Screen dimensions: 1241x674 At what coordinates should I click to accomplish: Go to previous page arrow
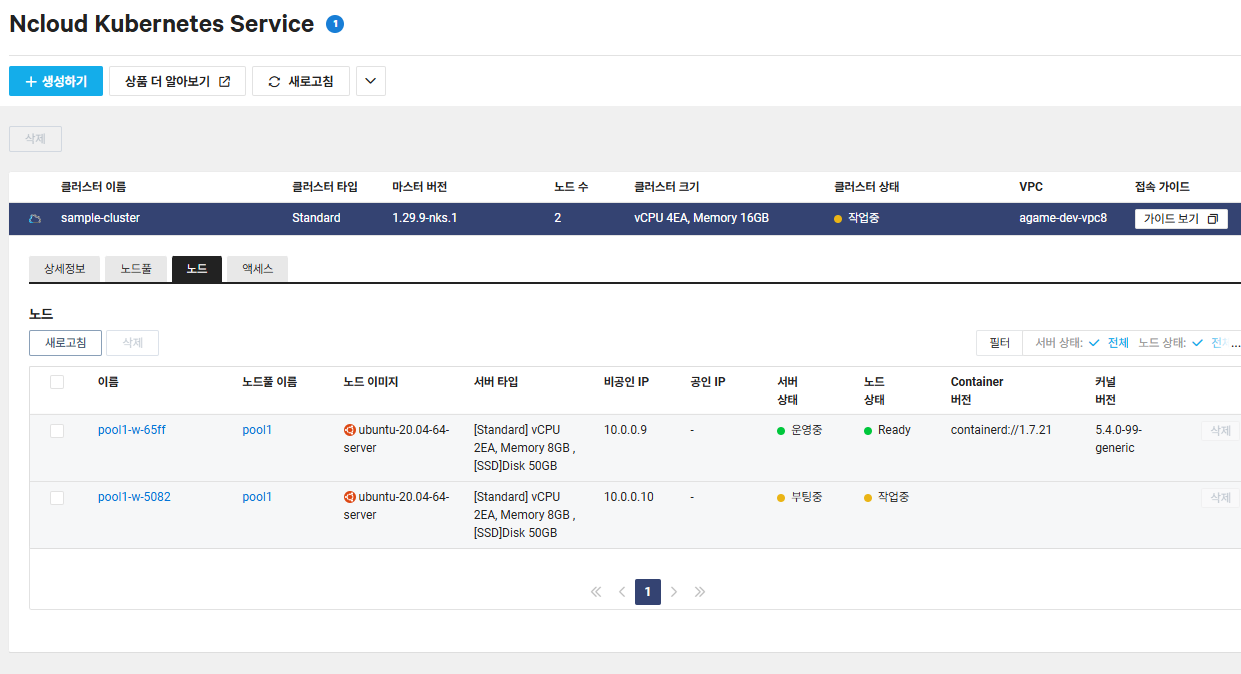[622, 592]
